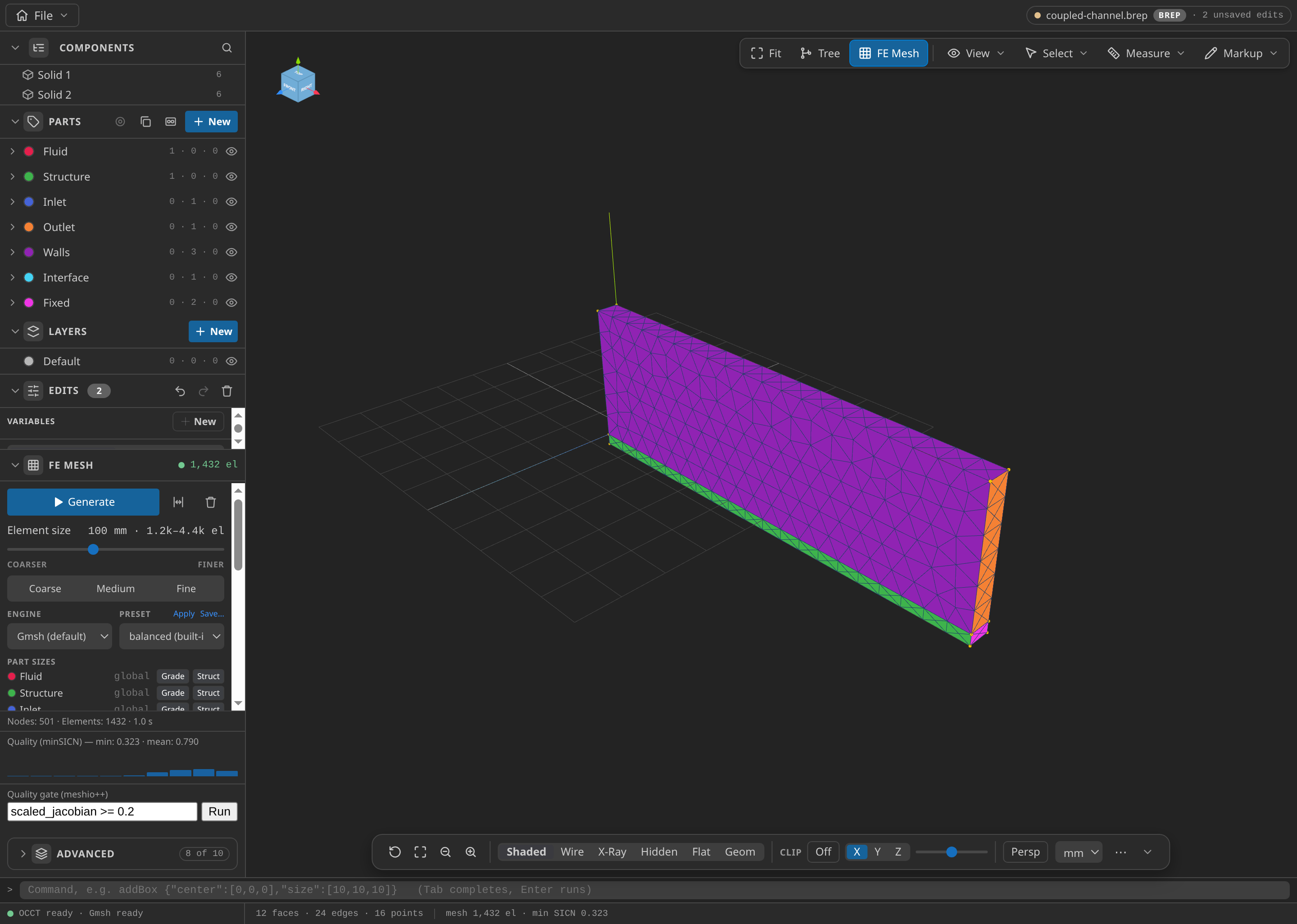Toggle visibility of Structure part
The height and width of the screenshot is (924, 1297).
tap(231, 177)
